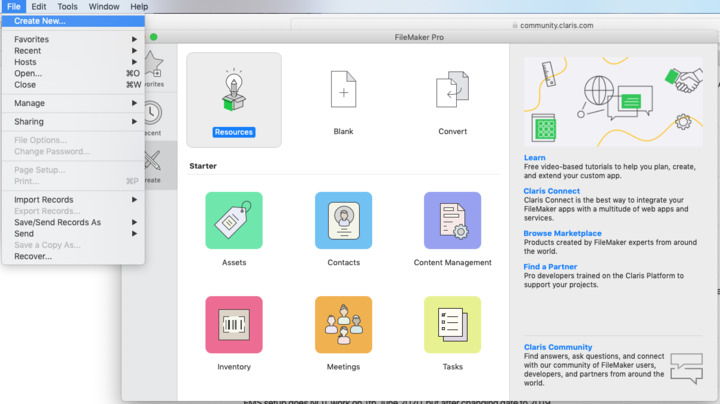The width and height of the screenshot is (720, 404).
Task: Open the Find a Partner link
Action: click(550, 267)
